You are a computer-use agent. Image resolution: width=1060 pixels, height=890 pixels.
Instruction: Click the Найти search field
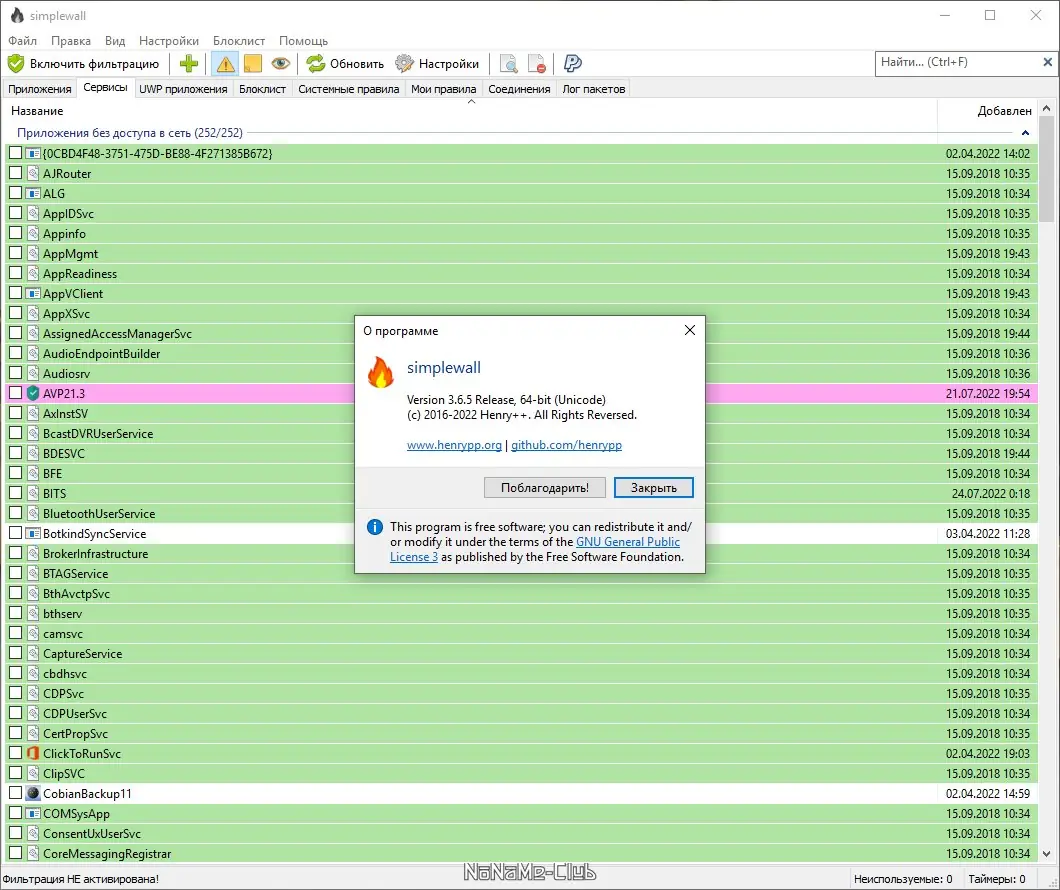(x=959, y=62)
